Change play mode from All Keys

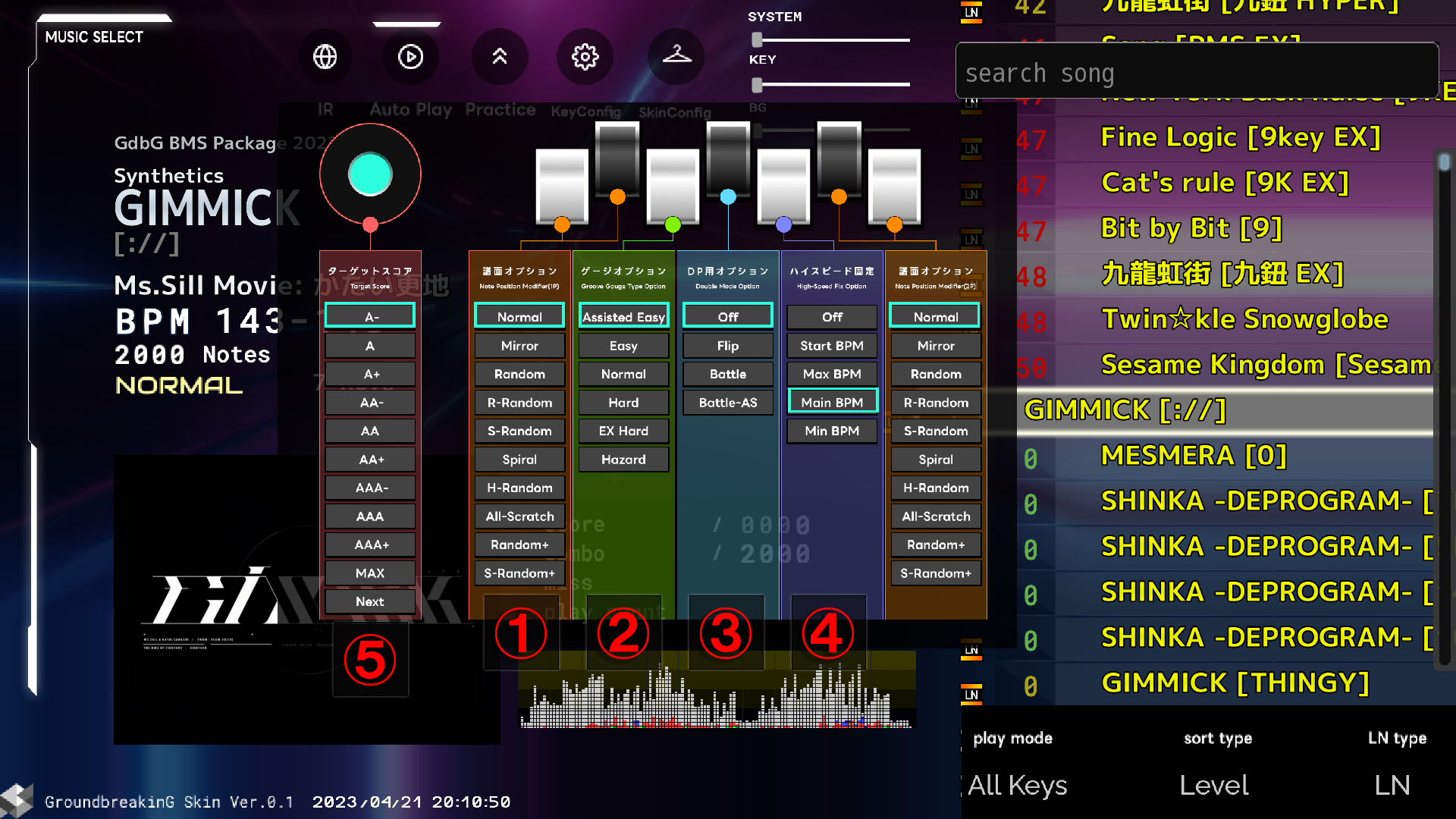coord(1017,785)
